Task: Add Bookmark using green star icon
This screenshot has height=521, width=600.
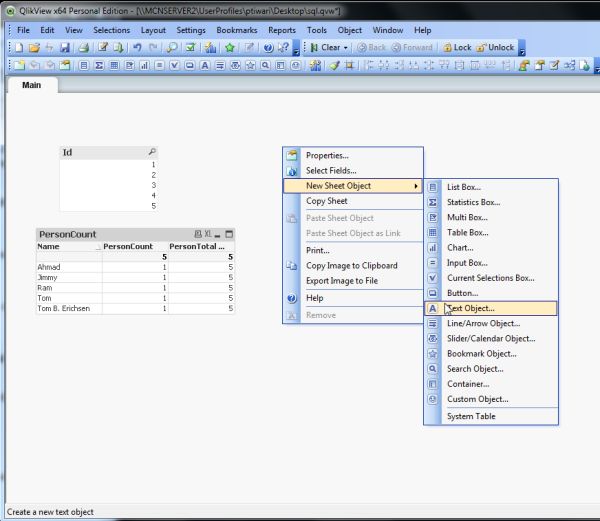Action: 230,47
